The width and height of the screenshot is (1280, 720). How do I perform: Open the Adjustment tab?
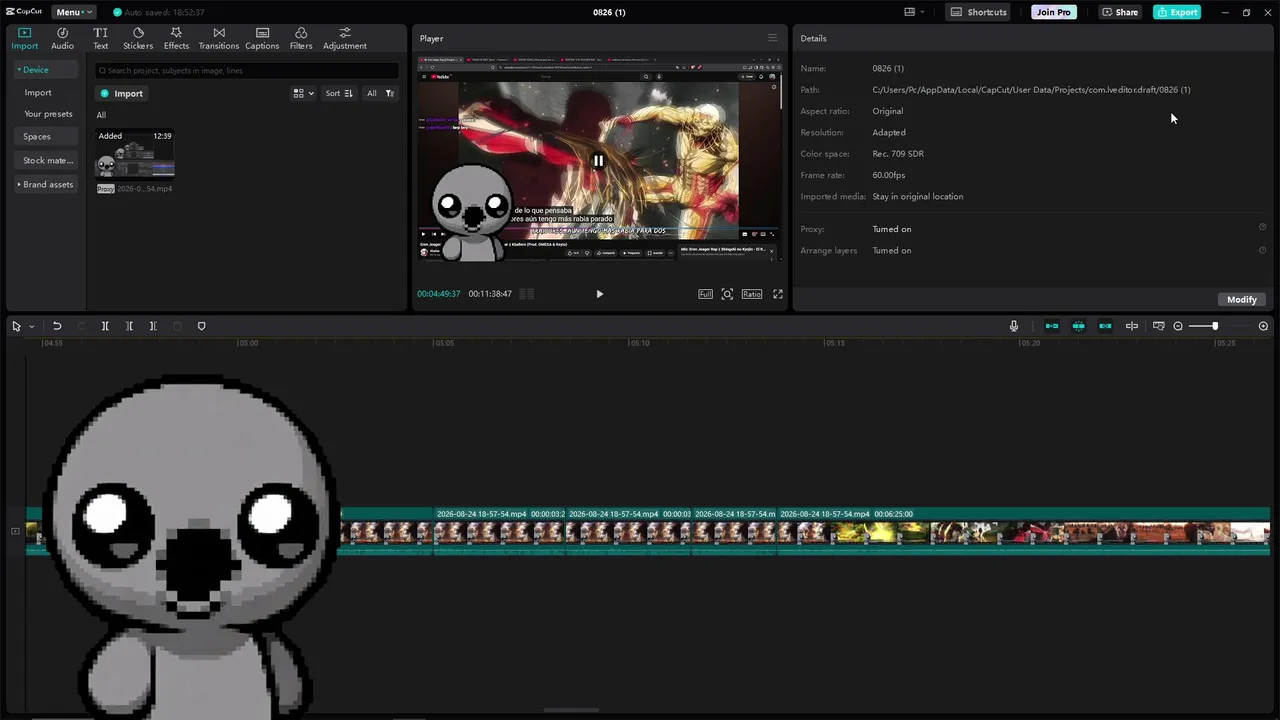pyautogui.click(x=345, y=39)
